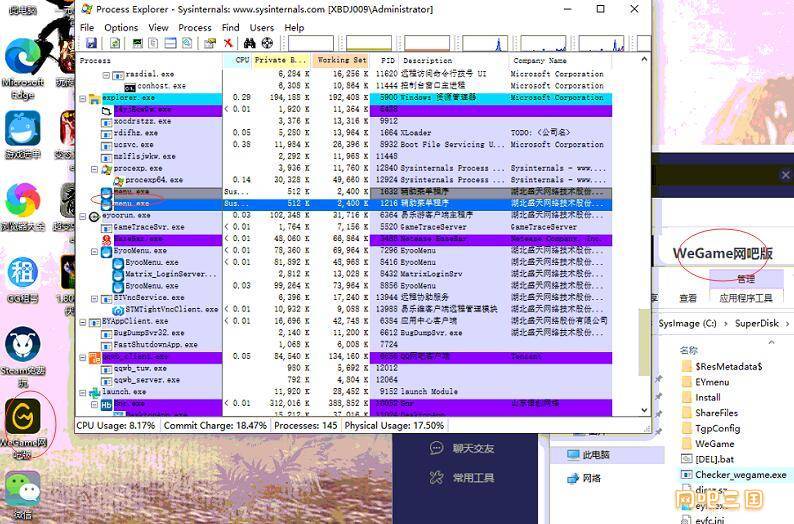Click SuperDisk in the address breadcrumb
Image resolution: width=794 pixels, height=524 pixels.
point(757,323)
